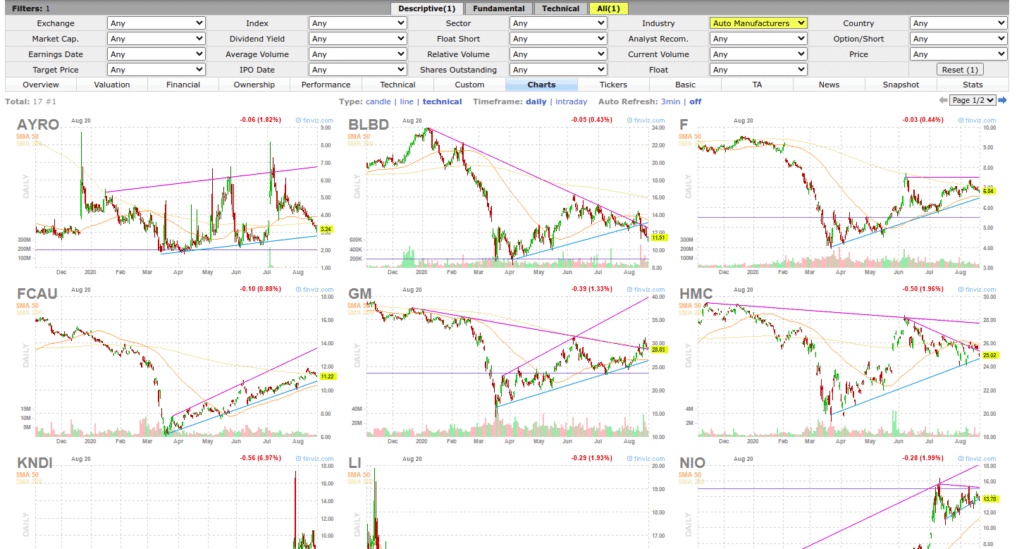Viewport: 1024px width, 549px height.
Task: Open the Financial view tab
Action: [183, 85]
